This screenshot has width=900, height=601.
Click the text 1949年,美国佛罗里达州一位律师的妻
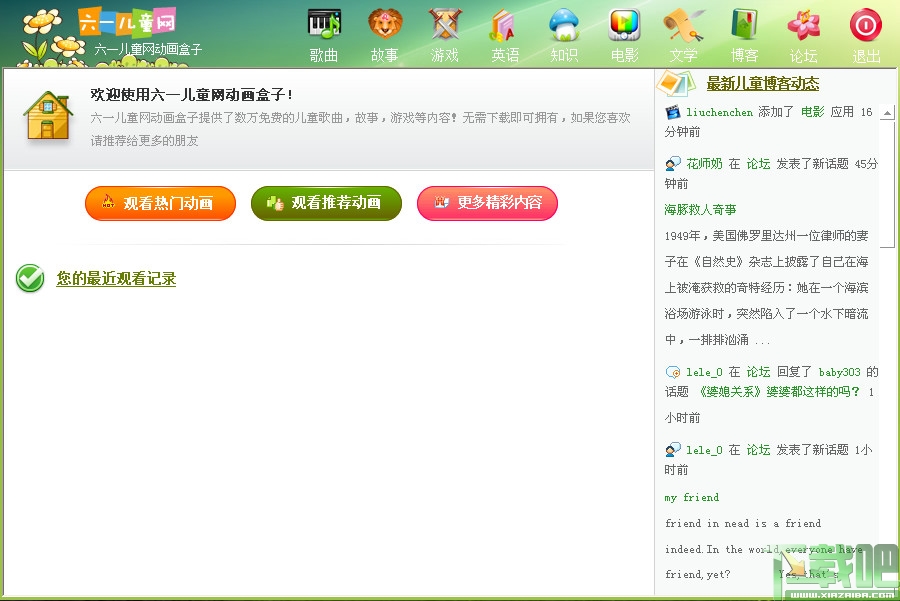click(766, 236)
